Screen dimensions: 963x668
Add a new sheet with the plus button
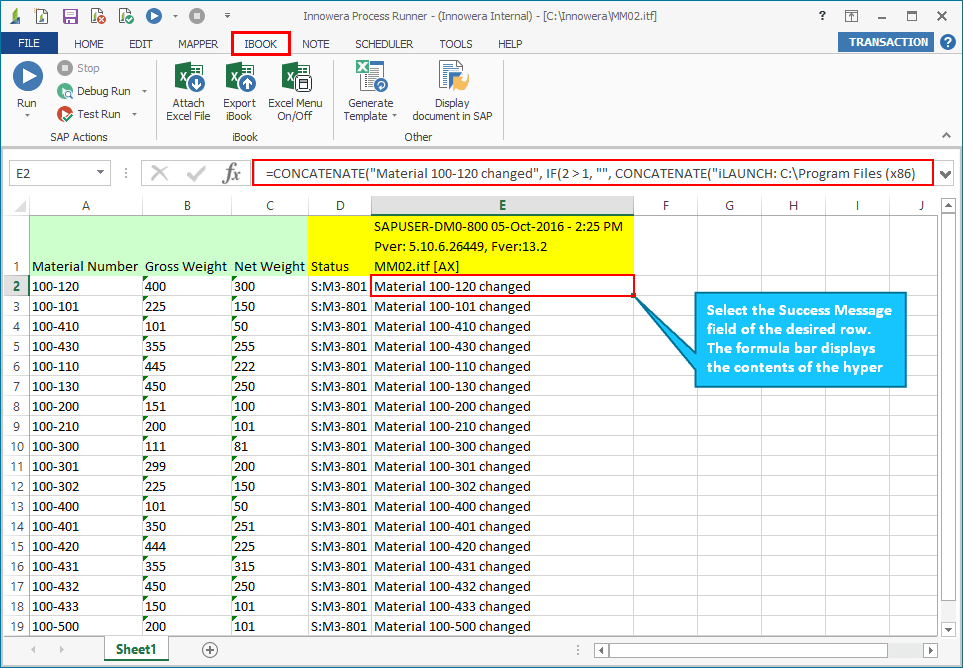pos(209,649)
